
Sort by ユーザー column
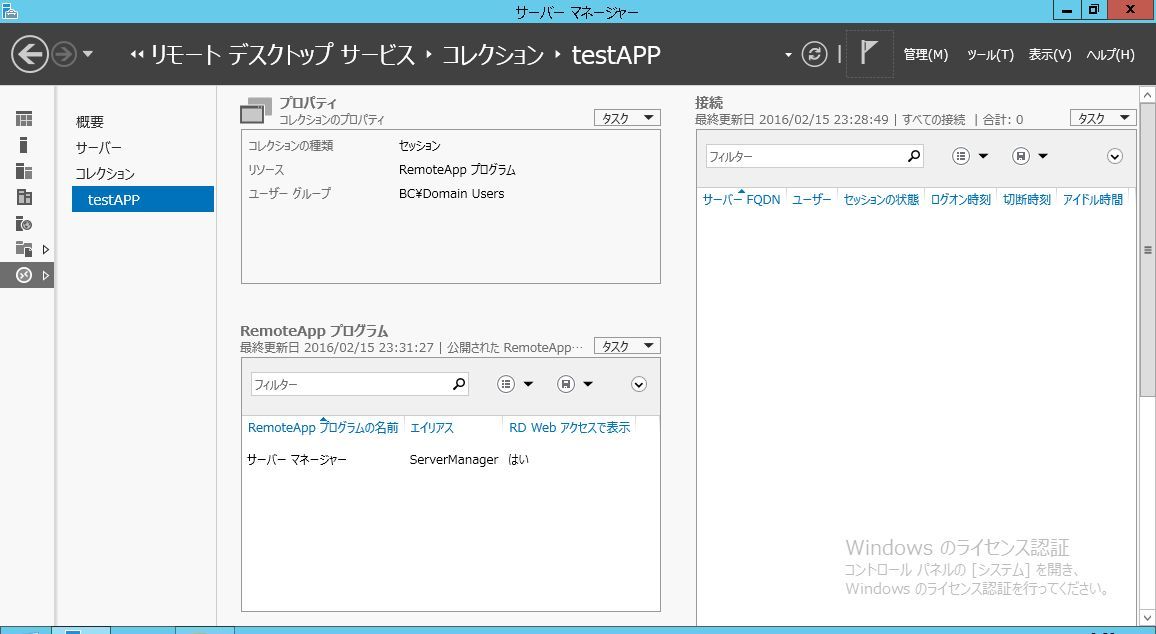pyautogui.click(x=812, y=199)
